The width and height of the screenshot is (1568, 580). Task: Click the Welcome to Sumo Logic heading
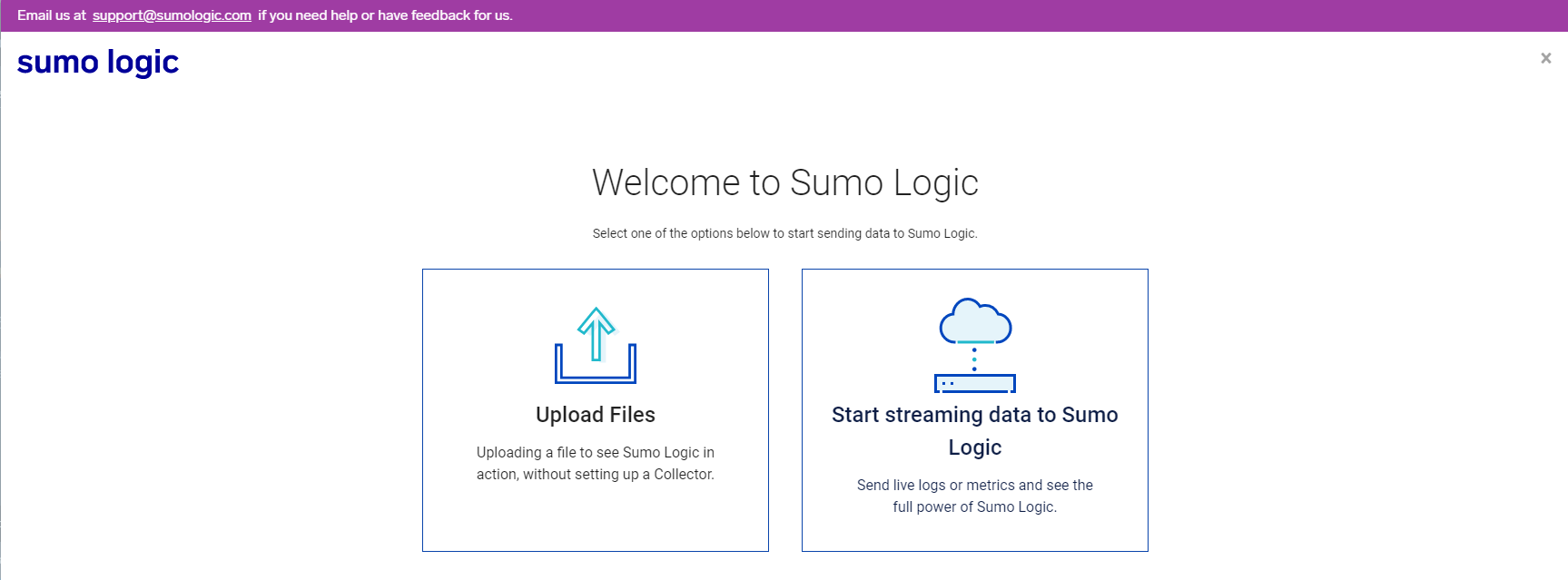(785, 182)
